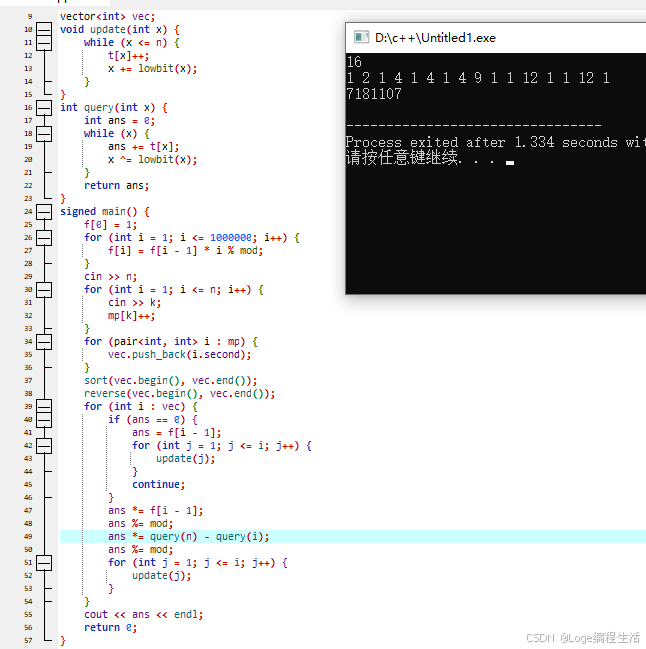Click the line 'f[0] = 1;'
Screen dimensions: 646x649
tap(110, 224)
